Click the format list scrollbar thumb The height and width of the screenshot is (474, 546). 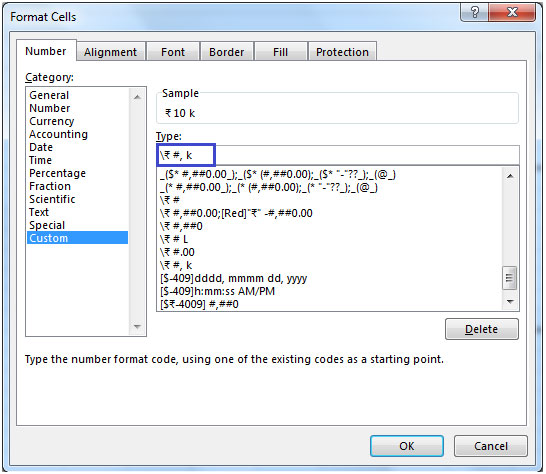point(509,278)
